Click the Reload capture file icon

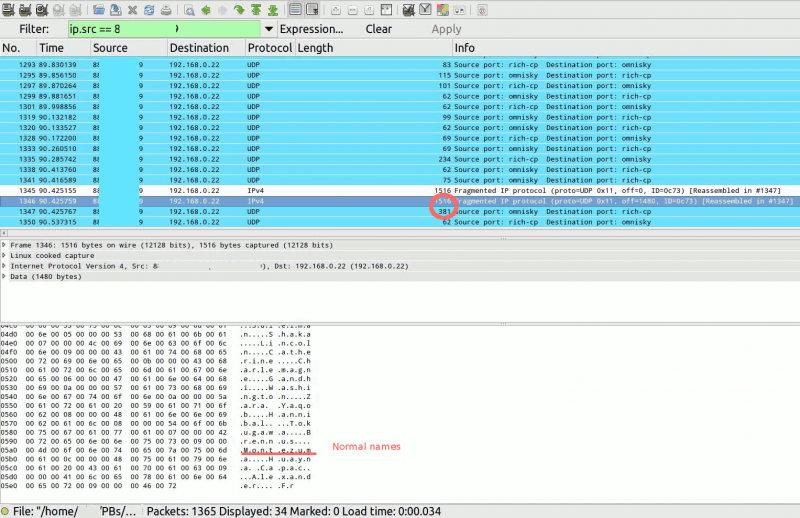click(148, 9)
